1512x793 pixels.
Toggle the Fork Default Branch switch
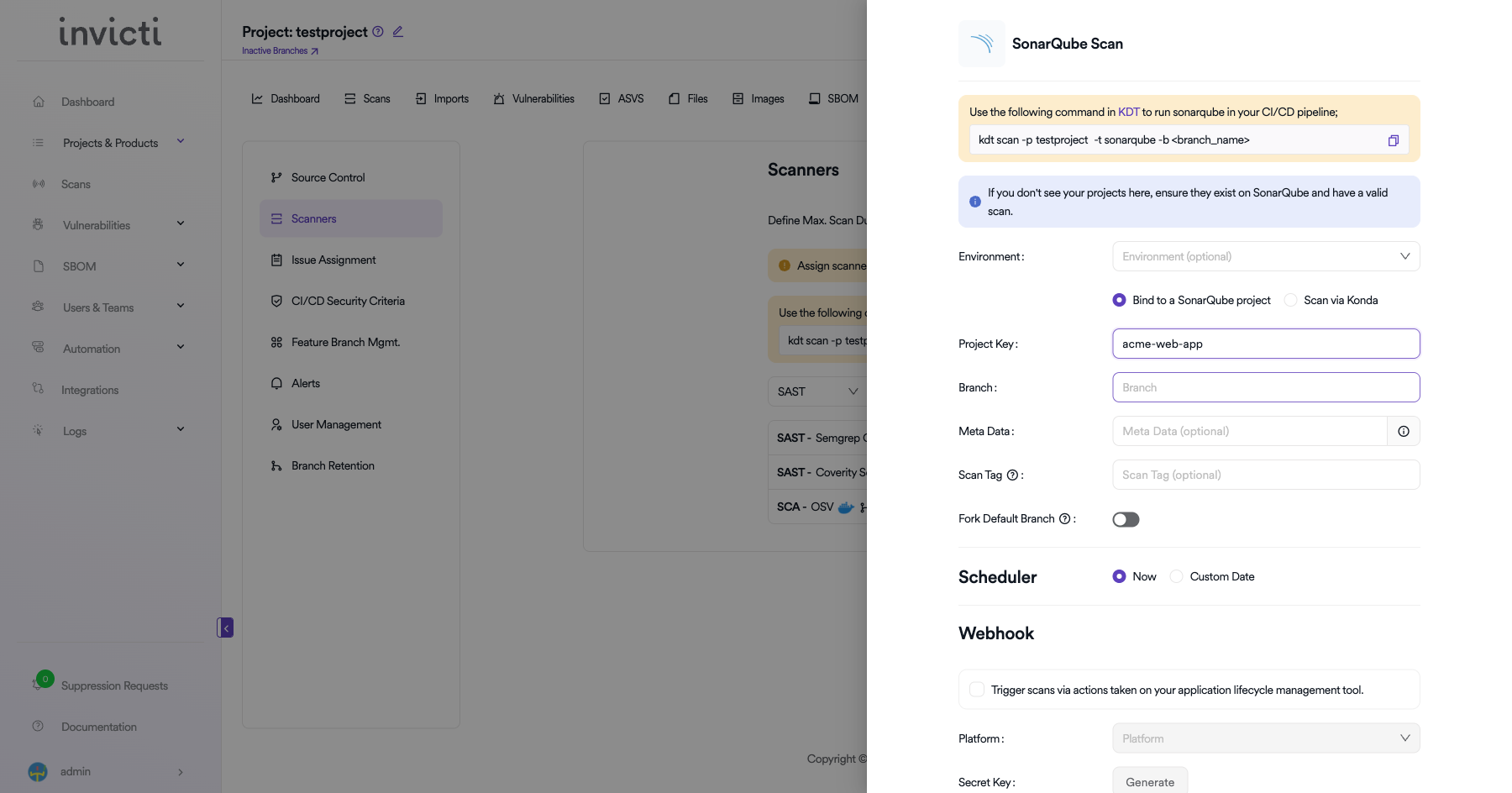(x=1126, y=519)
